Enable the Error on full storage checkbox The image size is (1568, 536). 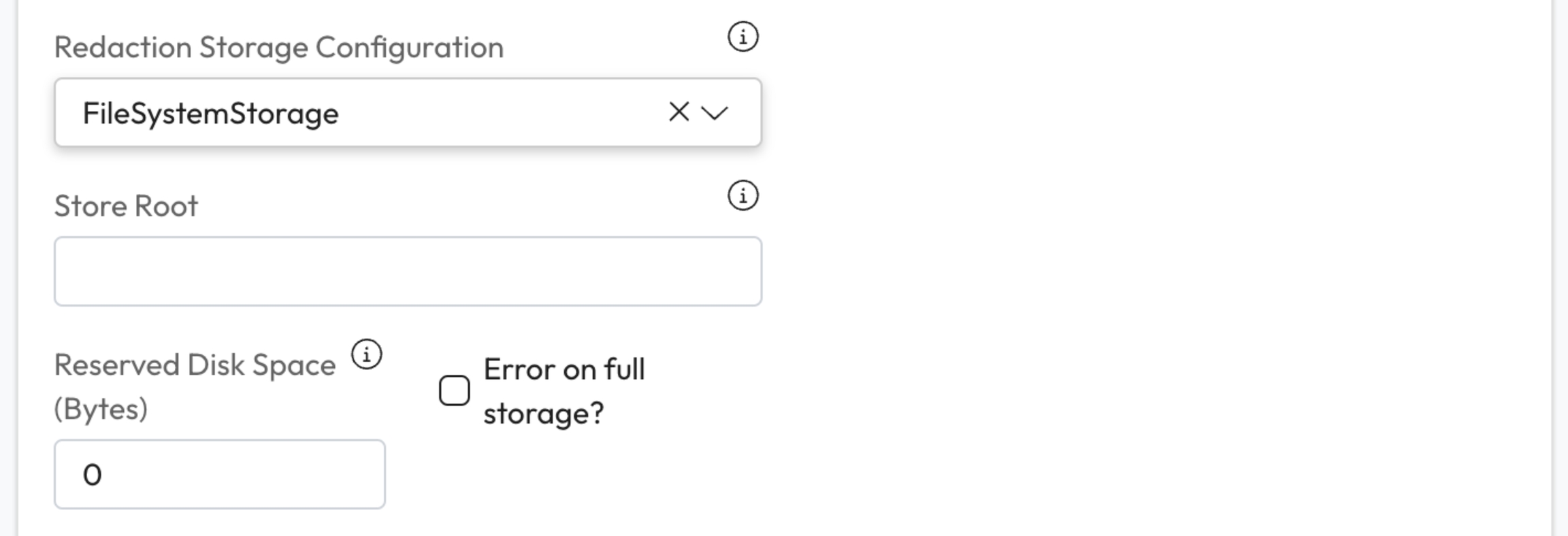coord(455,390)
